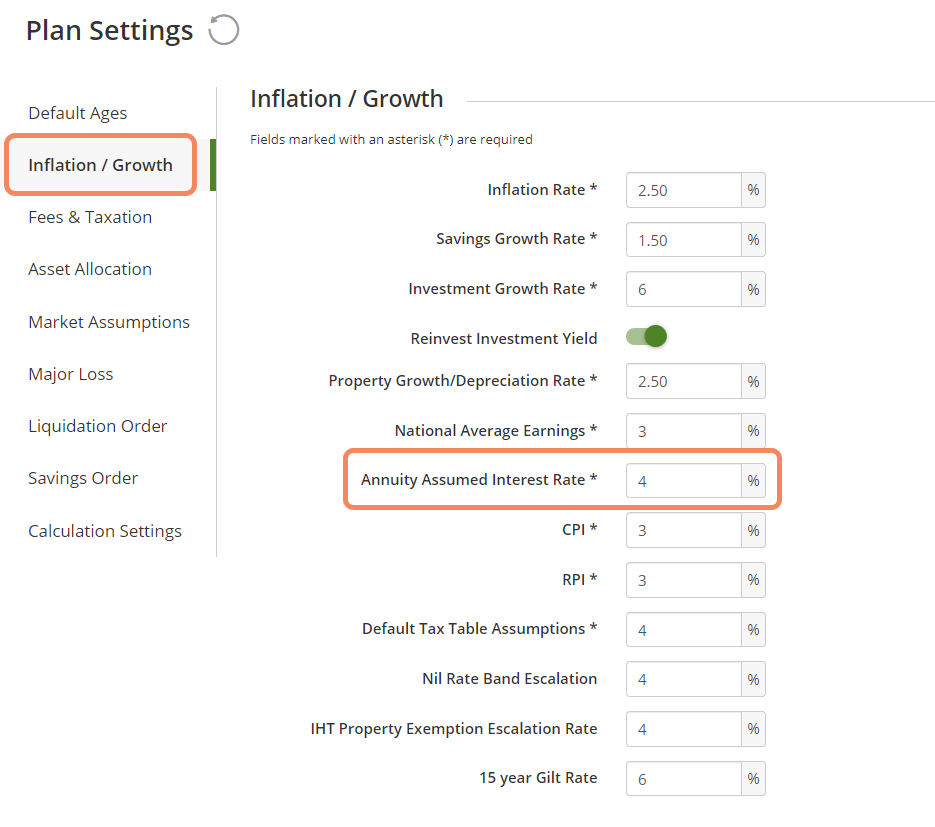
Task: Switch to the Market Assumptions section
Action: click(x=109, y=322)
